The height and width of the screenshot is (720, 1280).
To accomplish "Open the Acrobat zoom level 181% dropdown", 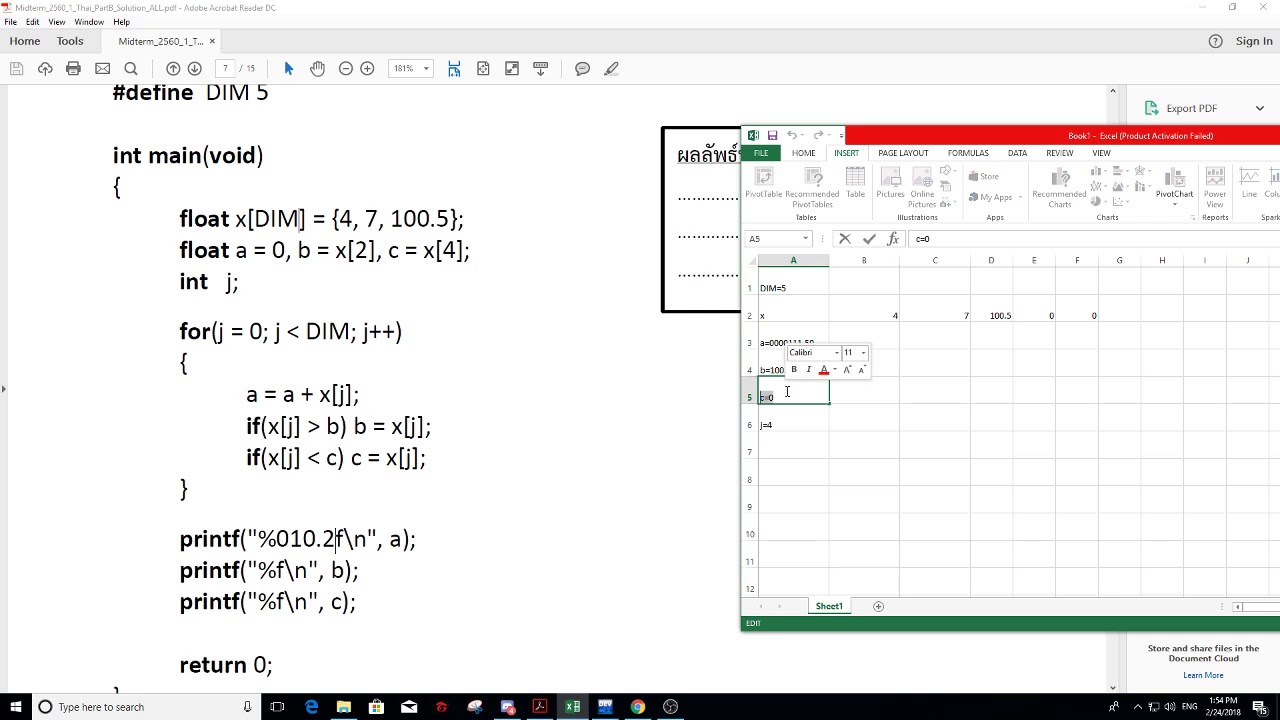I will tap(426, 68).
